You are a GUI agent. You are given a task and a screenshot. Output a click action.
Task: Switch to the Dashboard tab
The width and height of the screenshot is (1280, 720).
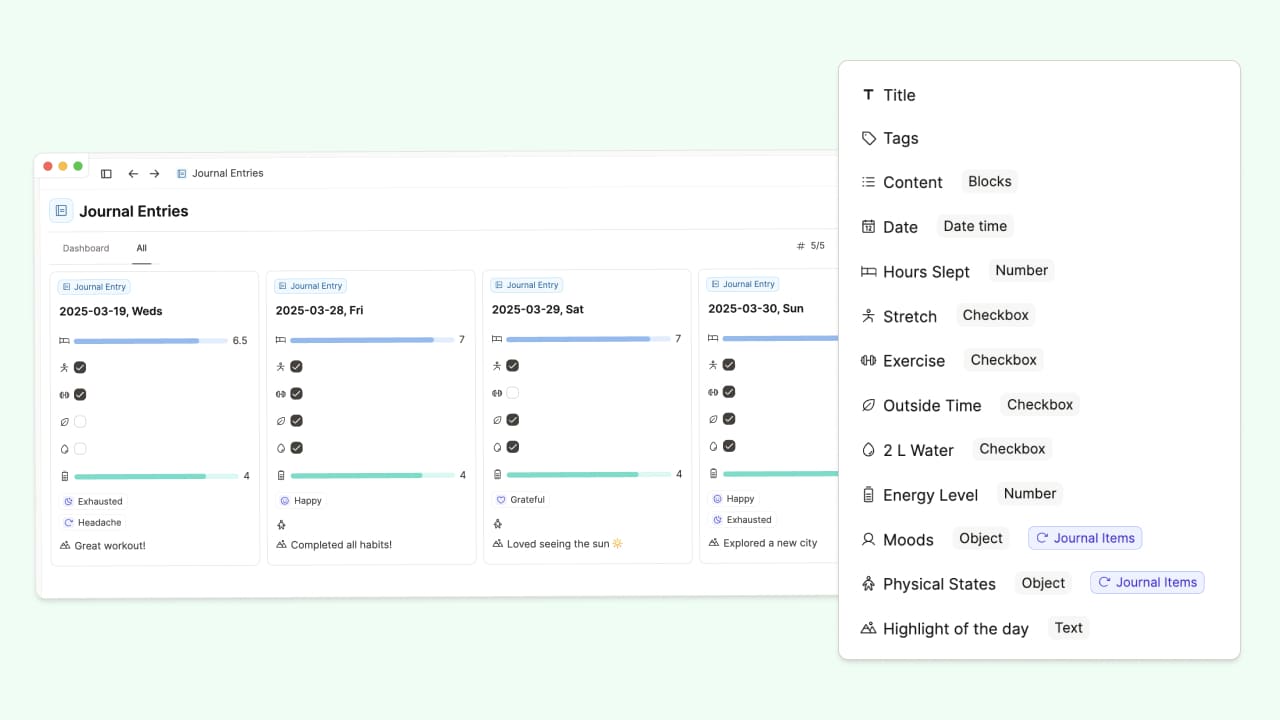[86, 248]
